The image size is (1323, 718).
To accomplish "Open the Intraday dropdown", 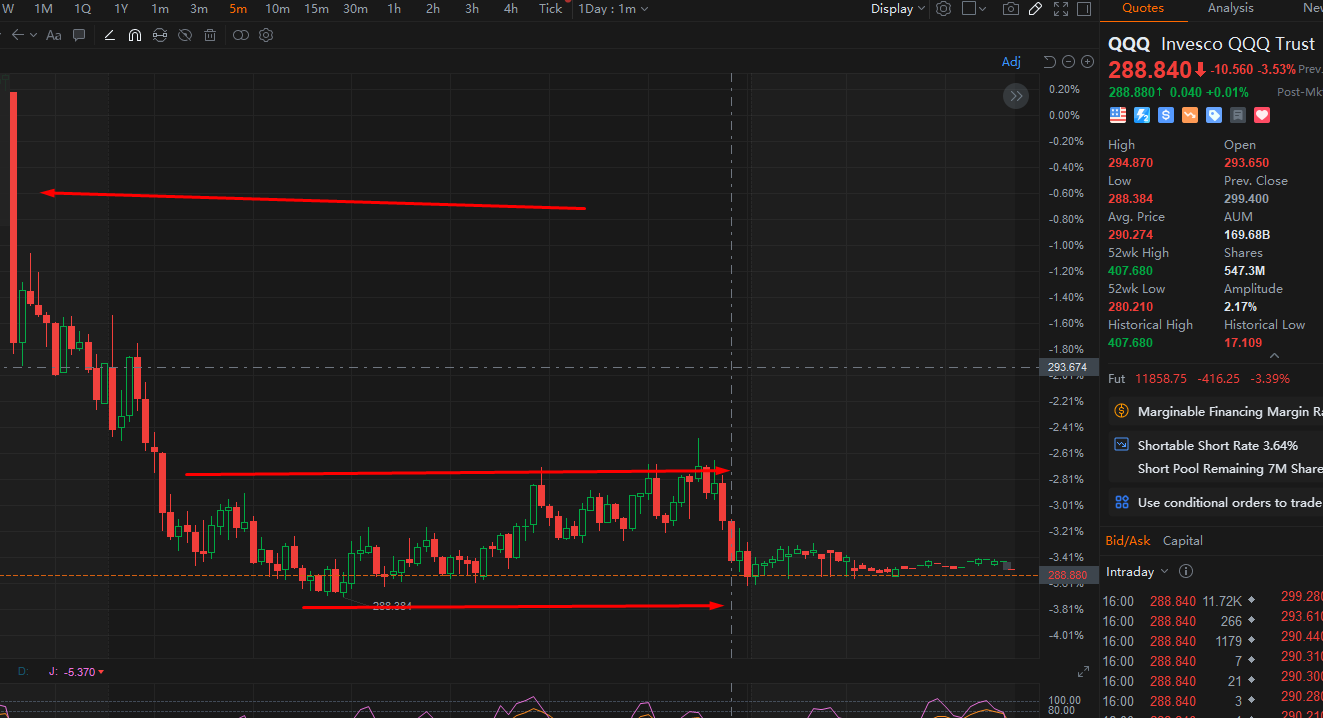I will pos(1137,572).
